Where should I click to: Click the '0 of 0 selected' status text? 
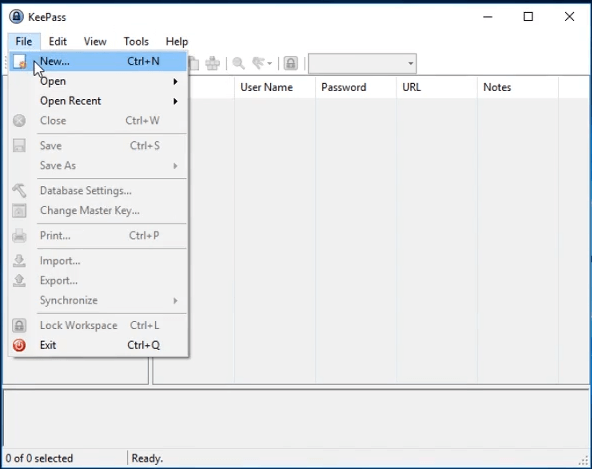[x=39, y=458]
